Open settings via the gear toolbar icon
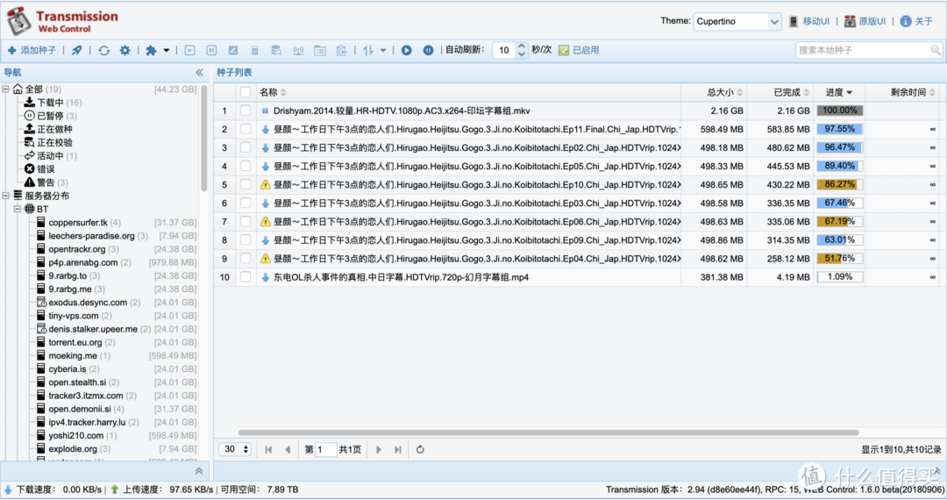The height and width of the screenshot is (500, 947). (124, 50)
